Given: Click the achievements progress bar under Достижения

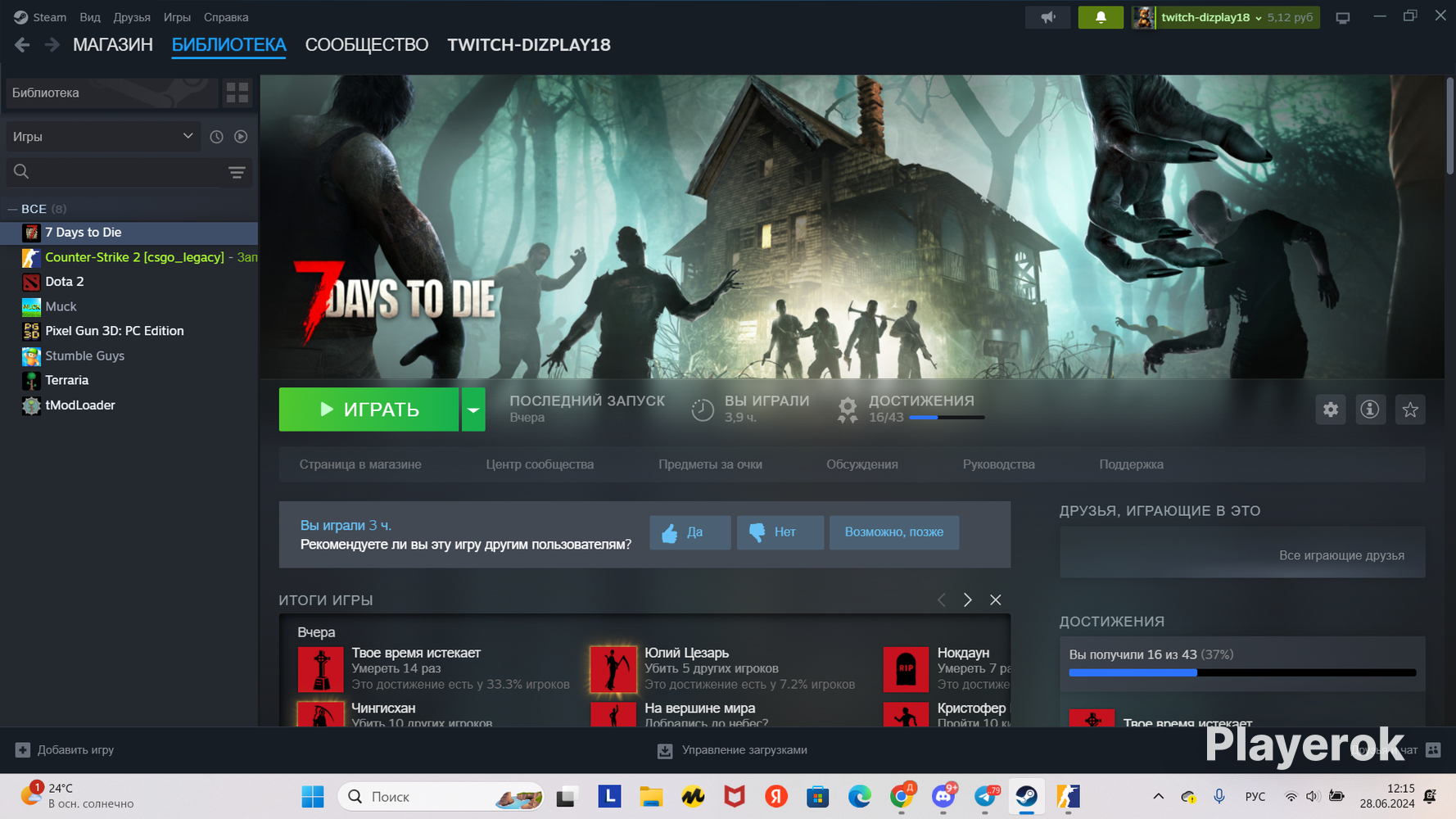Looking at the screenshot, I should coord(947,418).
